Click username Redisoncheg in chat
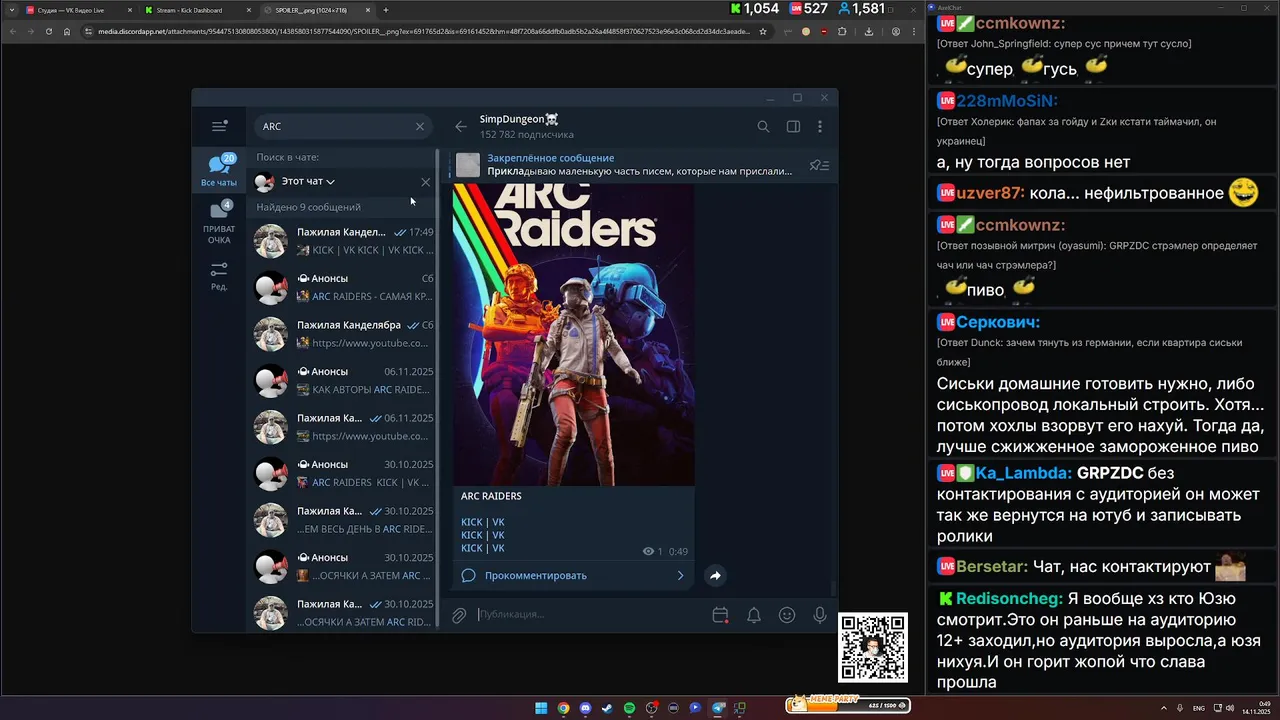This screenshot has height=720, width=1280. (1011, 598)
